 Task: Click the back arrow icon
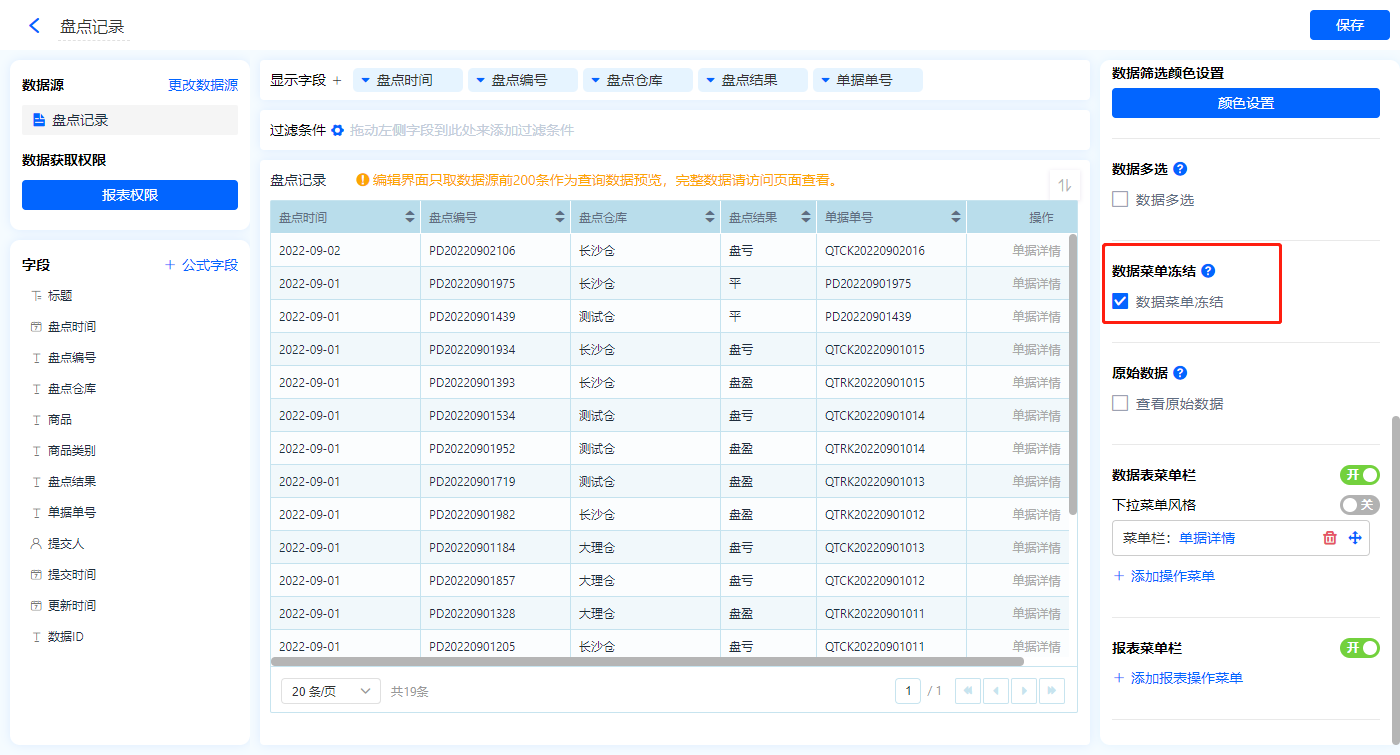pyautogui.click(x=35, y=26)
